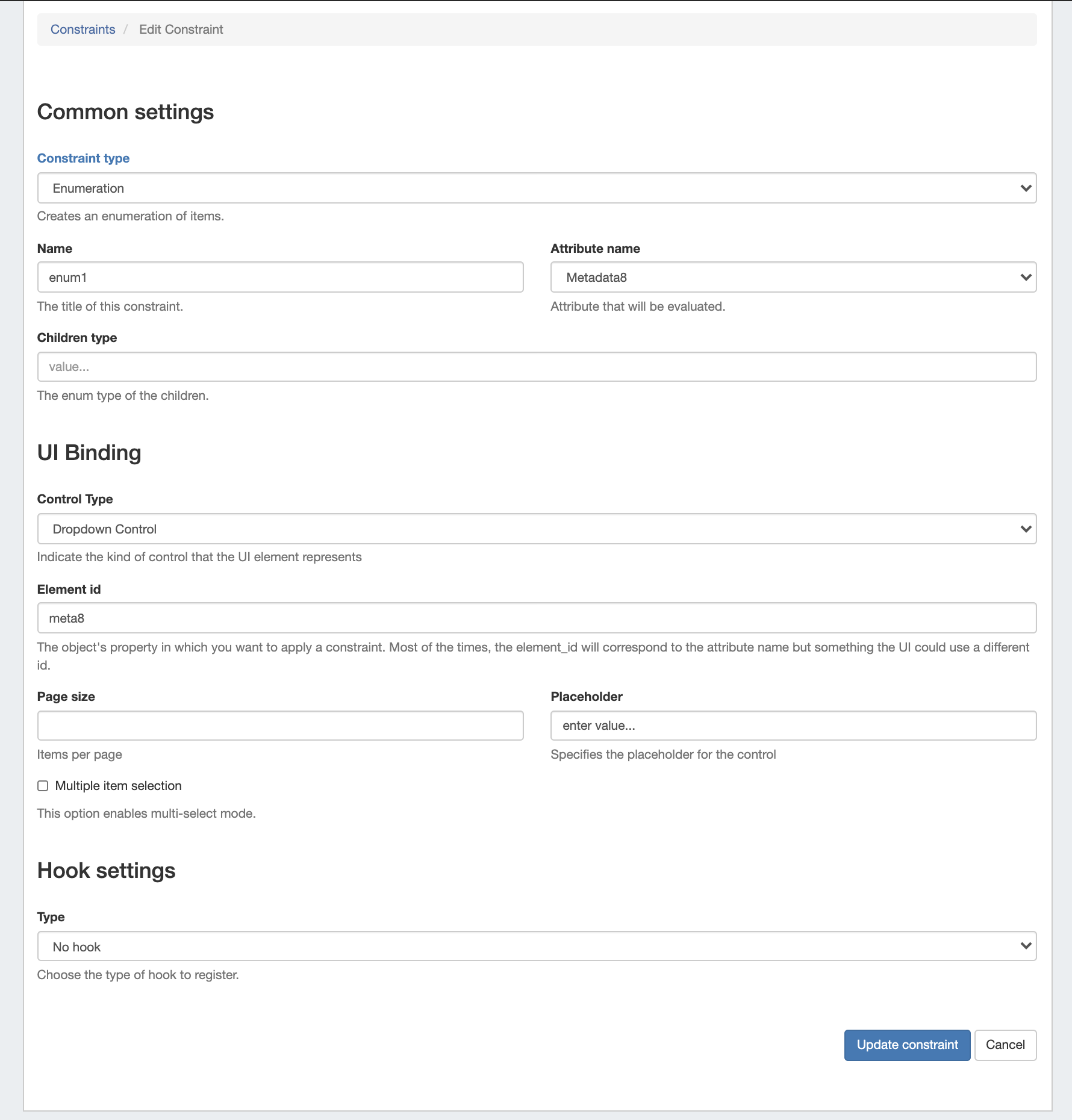The height and width of the screenshot is (1120, 1072).
Task: Click the Control Type label
Action: click(x=75, y=499)
